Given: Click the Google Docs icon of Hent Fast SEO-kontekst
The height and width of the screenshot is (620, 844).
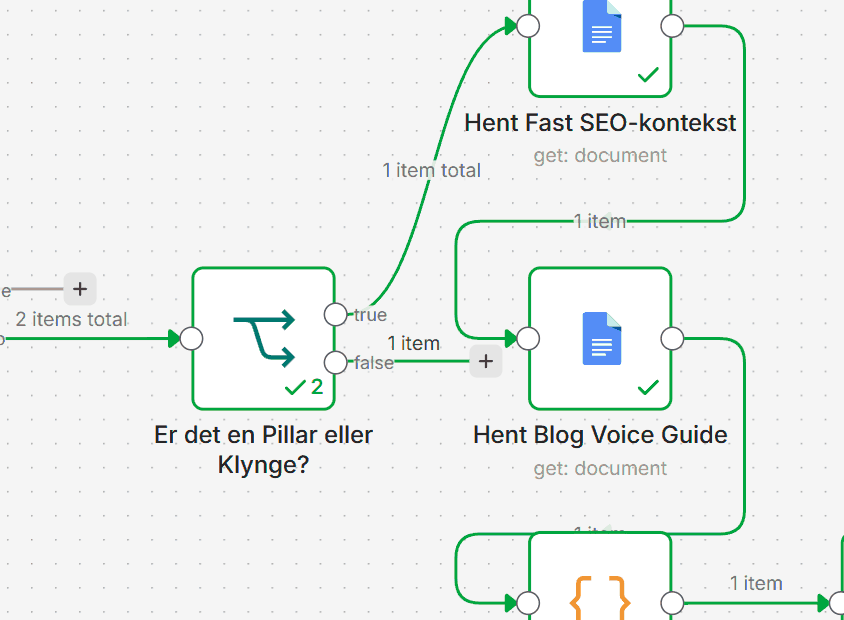Looking at the screenshot, I should [602, 26].
